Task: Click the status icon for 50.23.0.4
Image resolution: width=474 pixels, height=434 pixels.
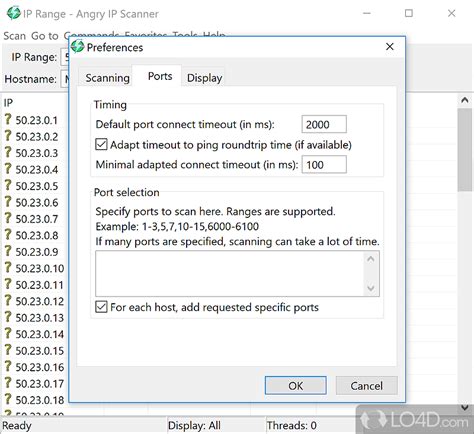Action: click(x=8, y=169)
